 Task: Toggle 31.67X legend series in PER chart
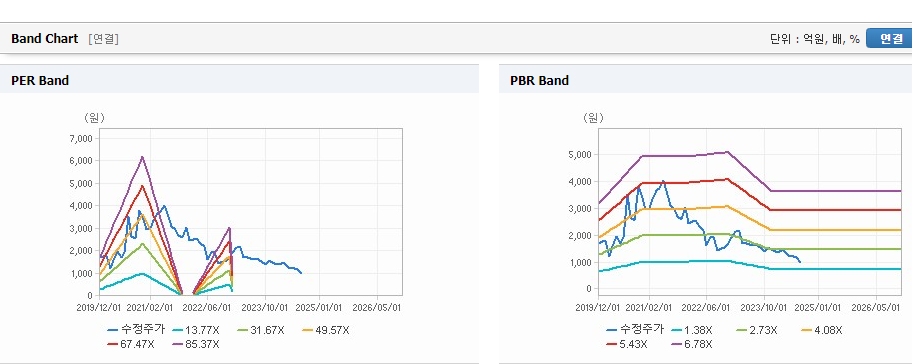261,330
